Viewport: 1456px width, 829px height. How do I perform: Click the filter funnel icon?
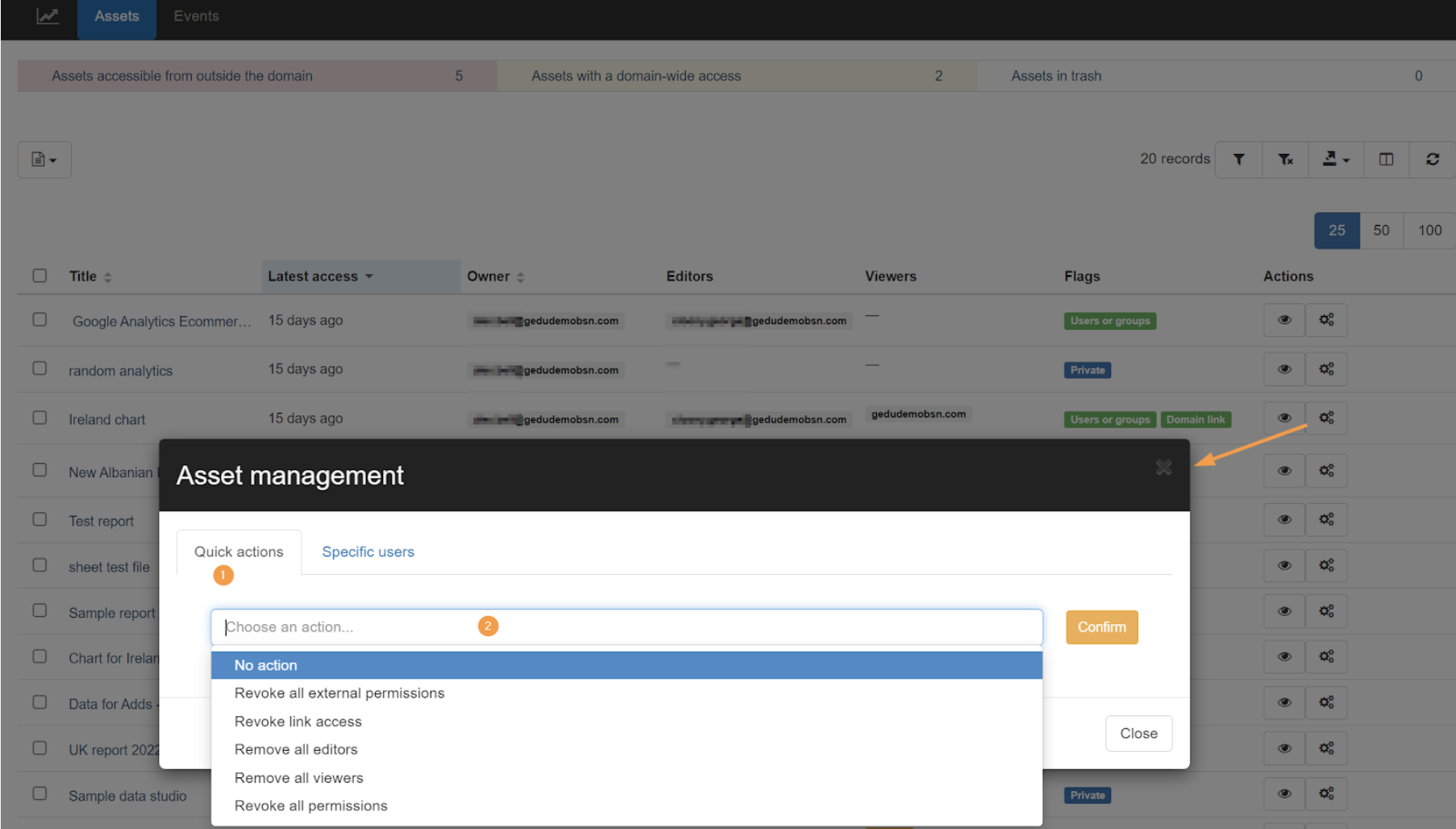coord(1238,160)
